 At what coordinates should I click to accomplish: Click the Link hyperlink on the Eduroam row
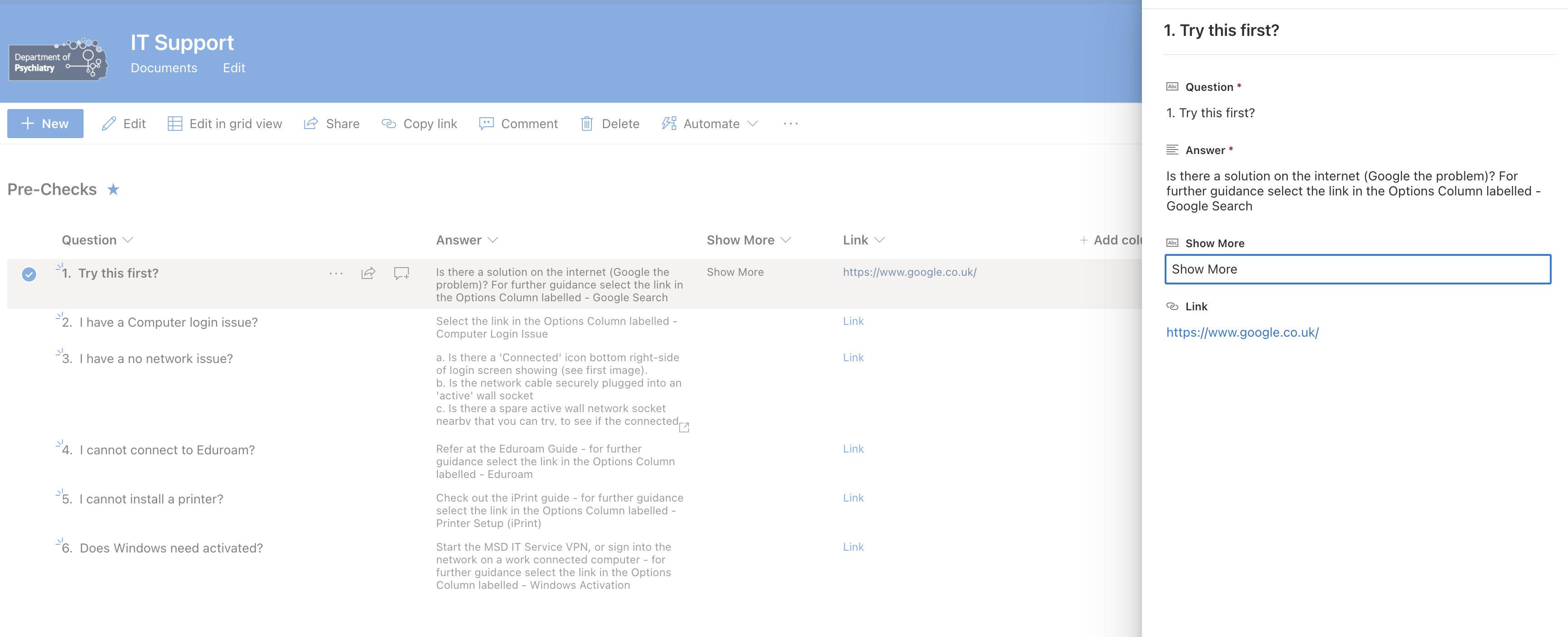point(853,449)
